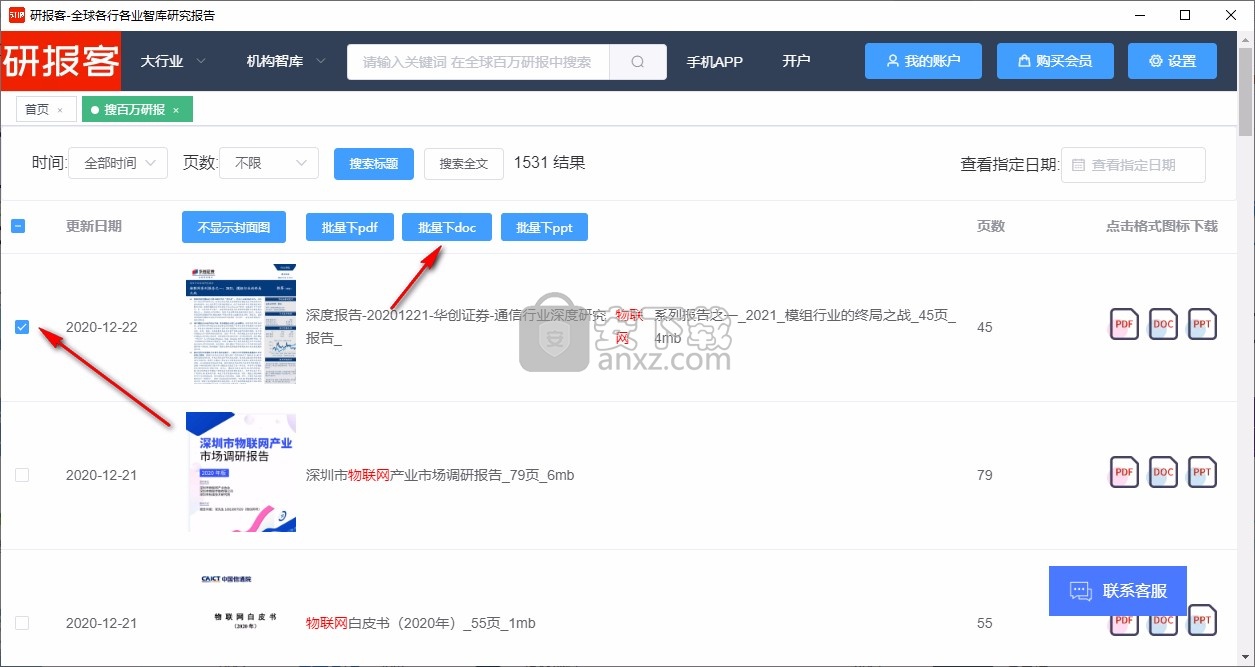
Task: Expand the 大行业 menu
Action: point(173,61)
